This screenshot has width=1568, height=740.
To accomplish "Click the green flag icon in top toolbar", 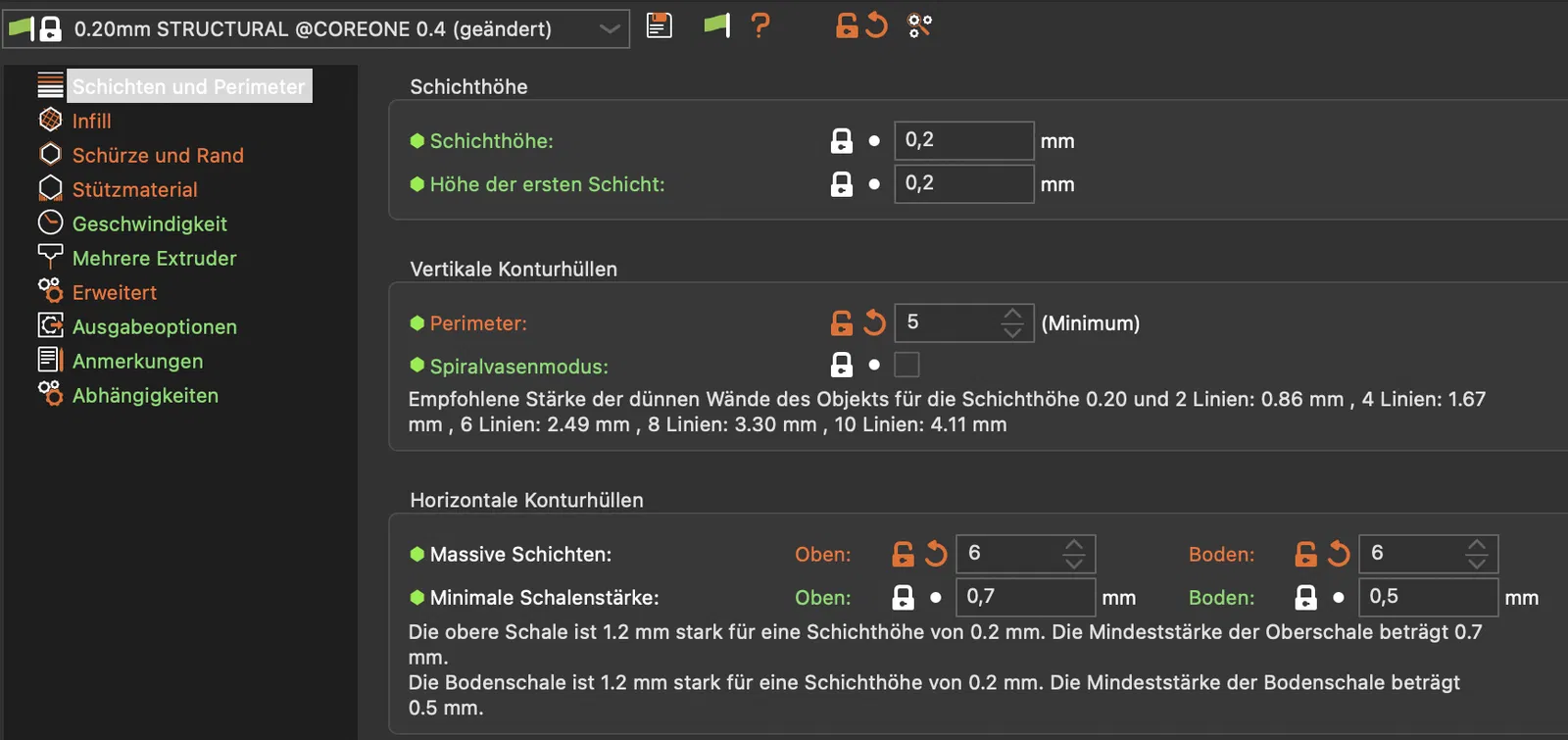I will click(x=717, y=25).
